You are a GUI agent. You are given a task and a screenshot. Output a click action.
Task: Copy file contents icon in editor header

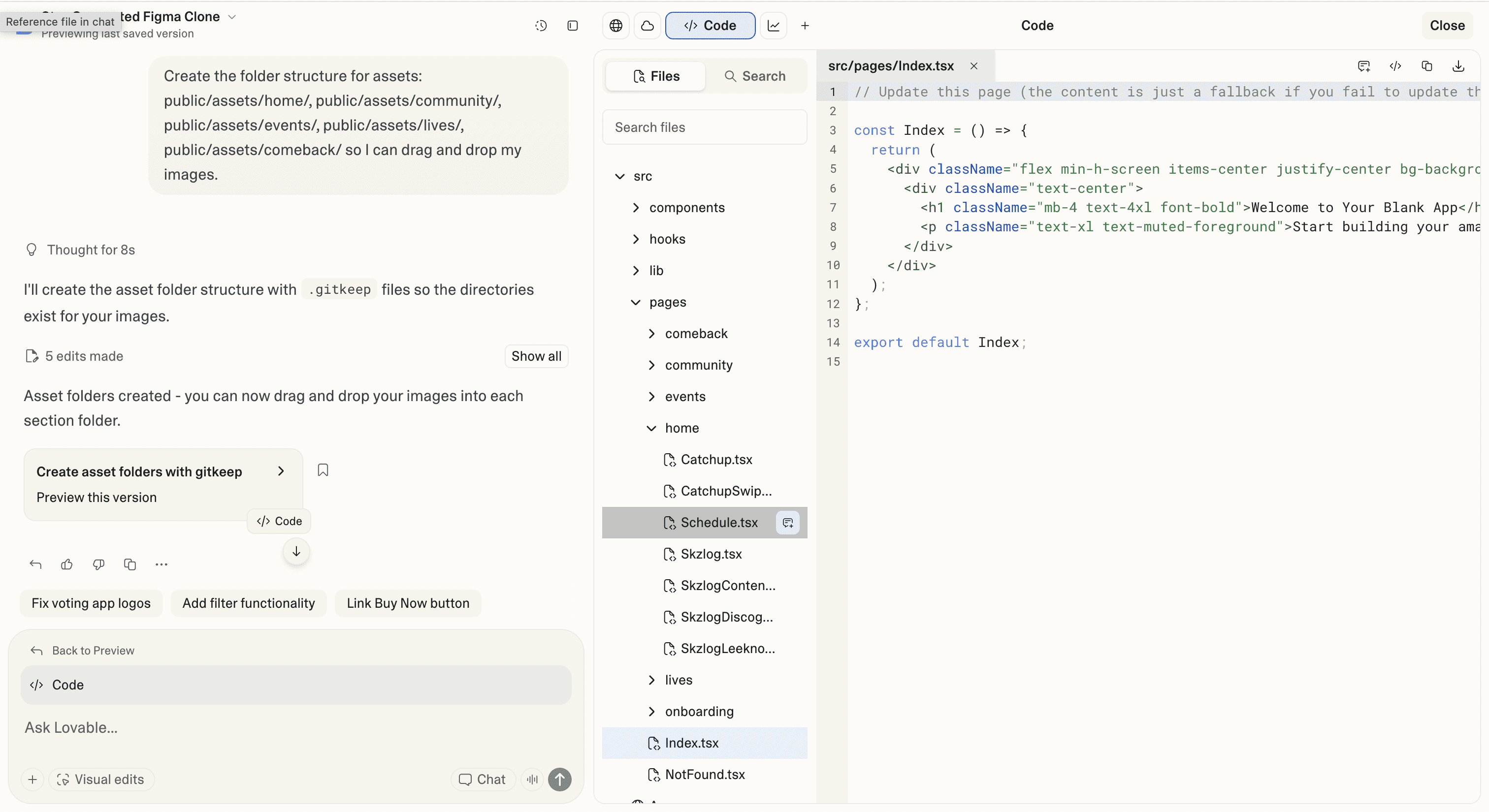tap(1426, 66)
